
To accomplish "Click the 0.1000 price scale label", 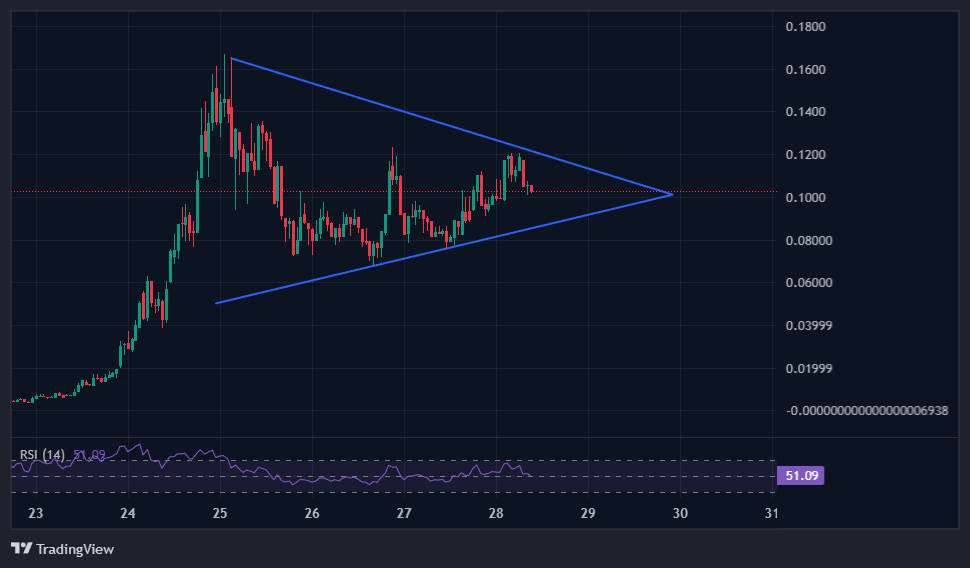I will (804, 198).
